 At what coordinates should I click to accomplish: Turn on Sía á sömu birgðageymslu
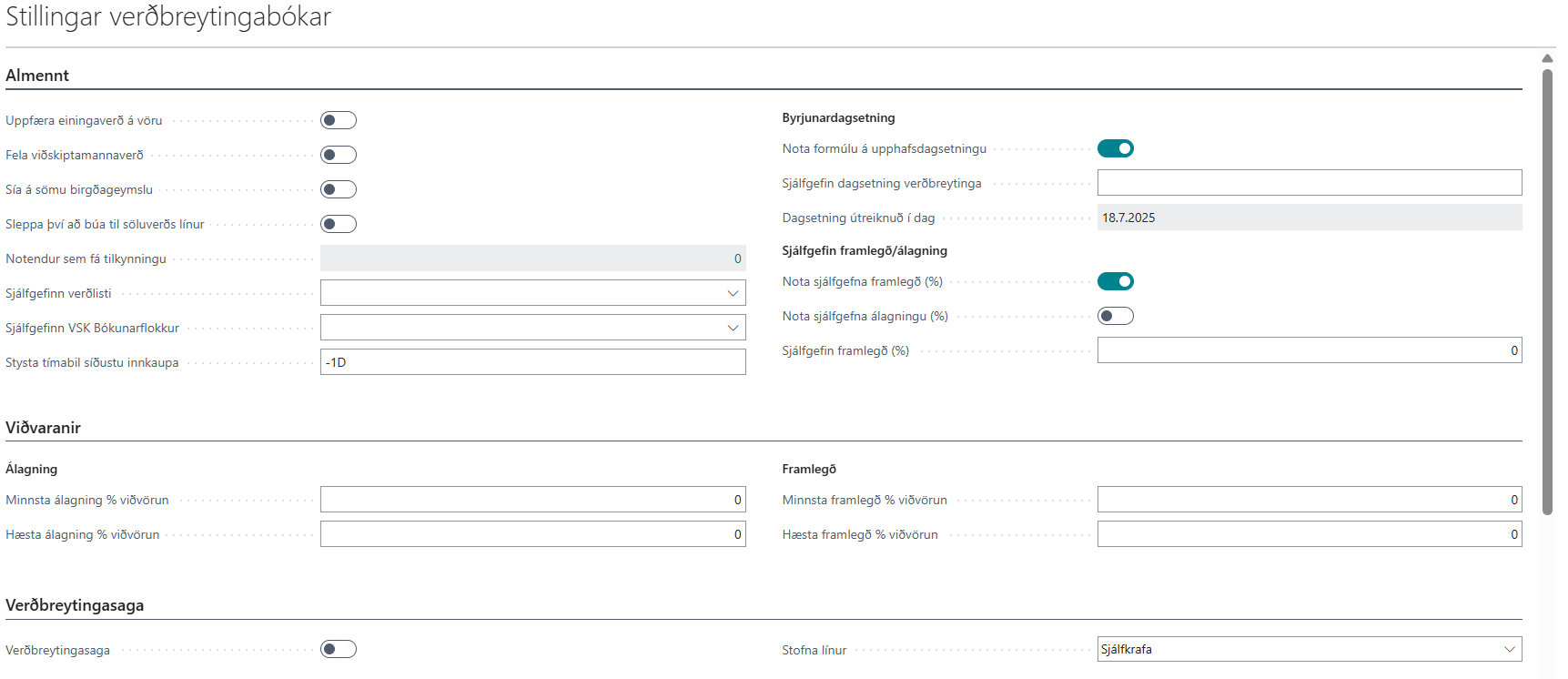338,189
